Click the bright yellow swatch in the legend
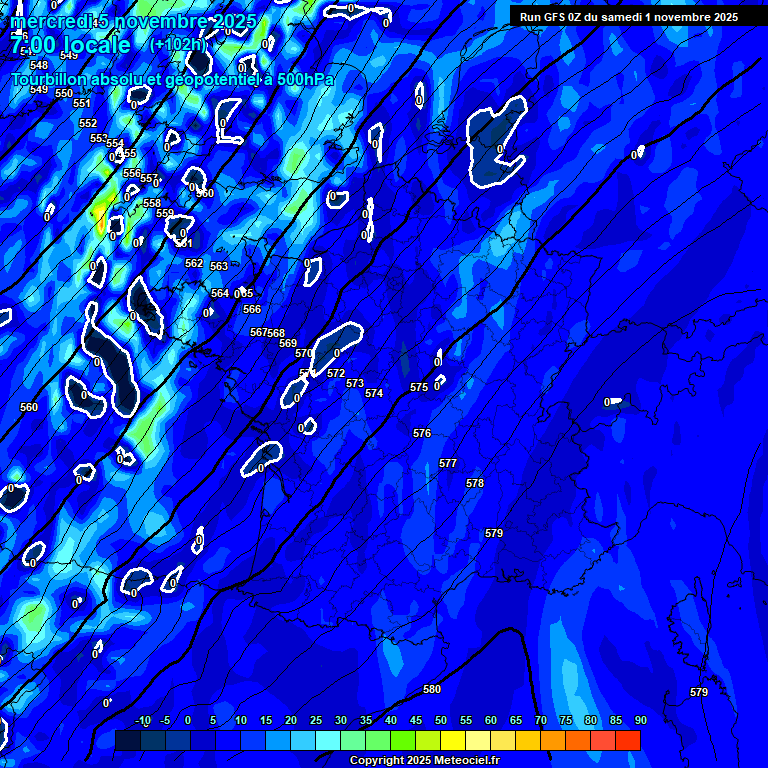 (452, 740)
